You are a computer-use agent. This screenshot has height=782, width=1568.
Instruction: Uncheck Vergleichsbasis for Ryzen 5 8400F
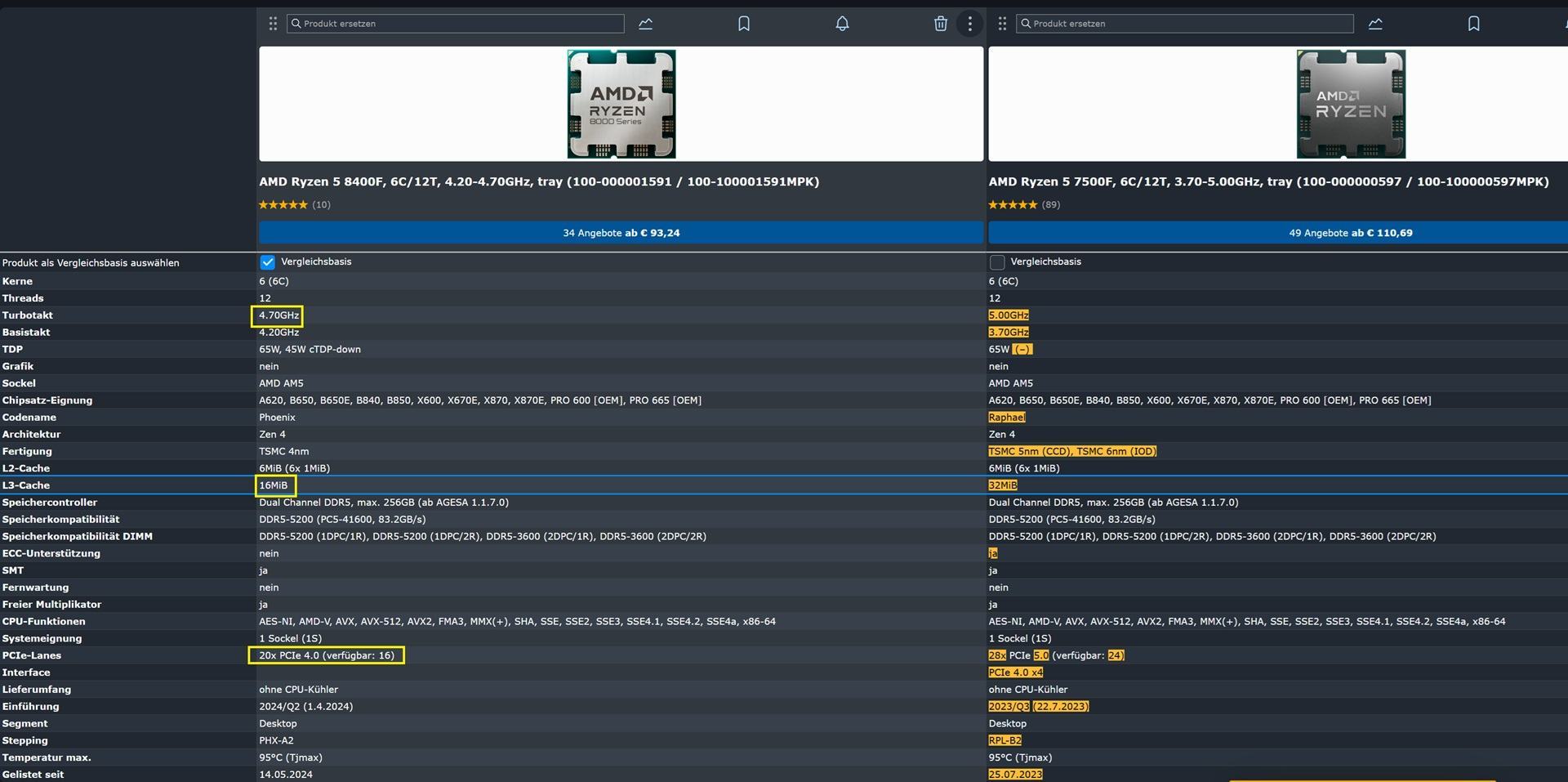[x=267, y=262]
